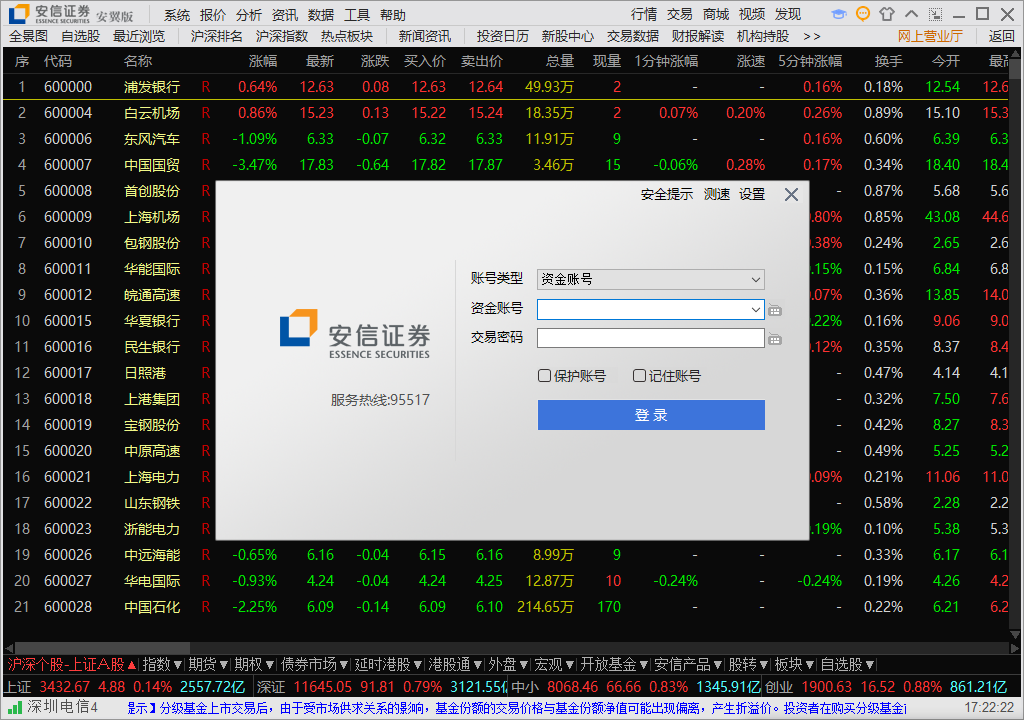Click the 交易密码 input field
The width and height of the screenshot is (1024, 720).
650,338
